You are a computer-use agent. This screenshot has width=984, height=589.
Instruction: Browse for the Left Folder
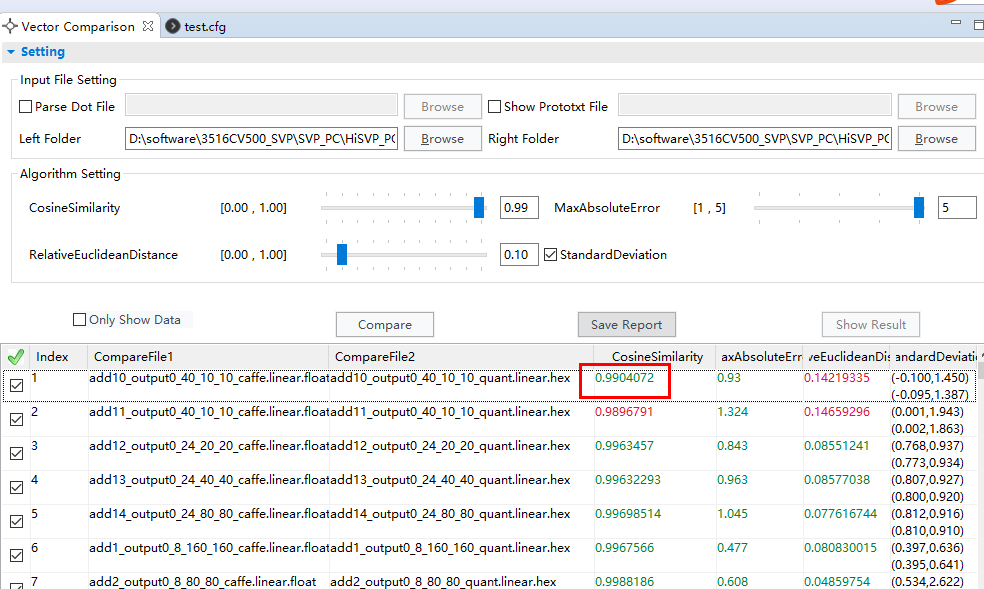[x=442, y=139]
